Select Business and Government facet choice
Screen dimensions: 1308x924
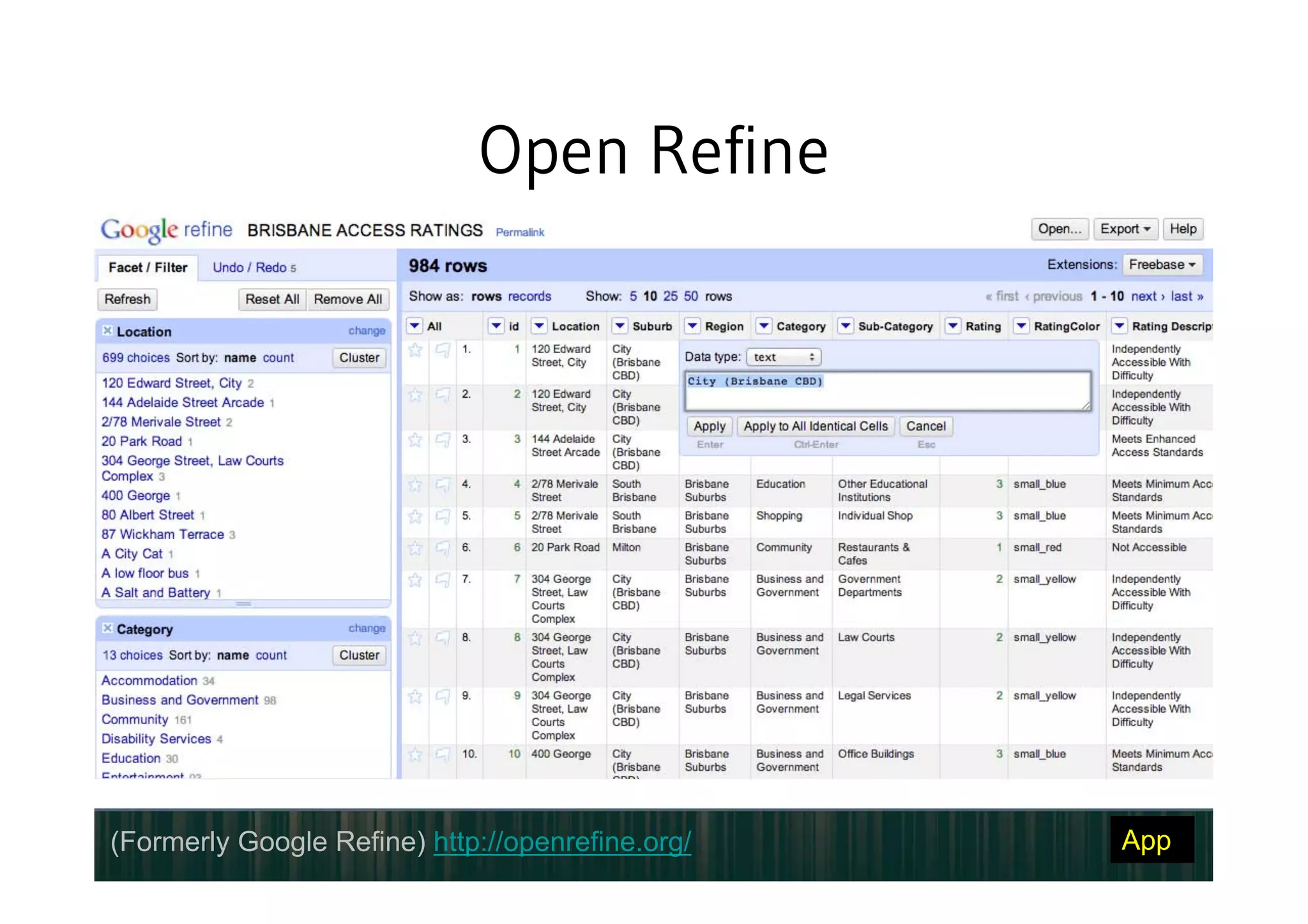point(179,700)
